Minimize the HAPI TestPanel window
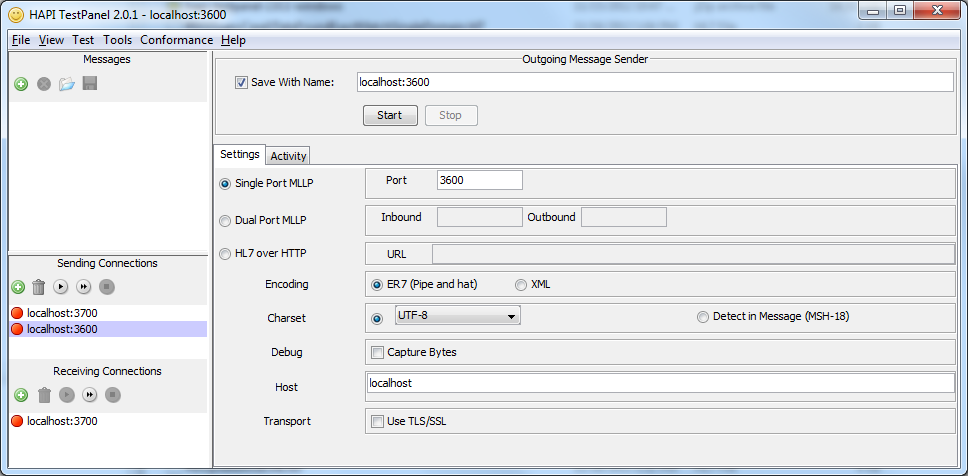This screenshot has width=968, height=476. point(872,11)
